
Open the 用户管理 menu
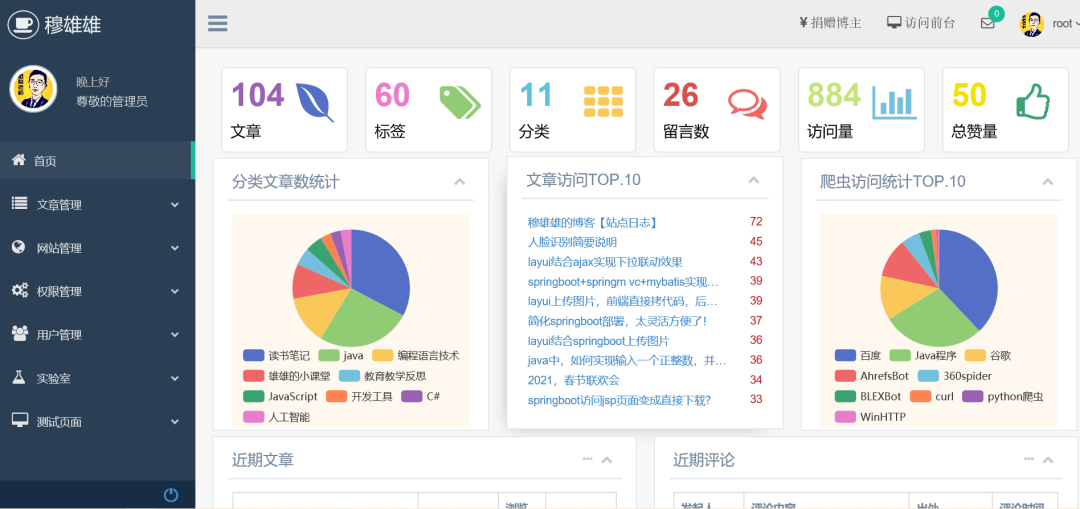(x=98, y=335)
